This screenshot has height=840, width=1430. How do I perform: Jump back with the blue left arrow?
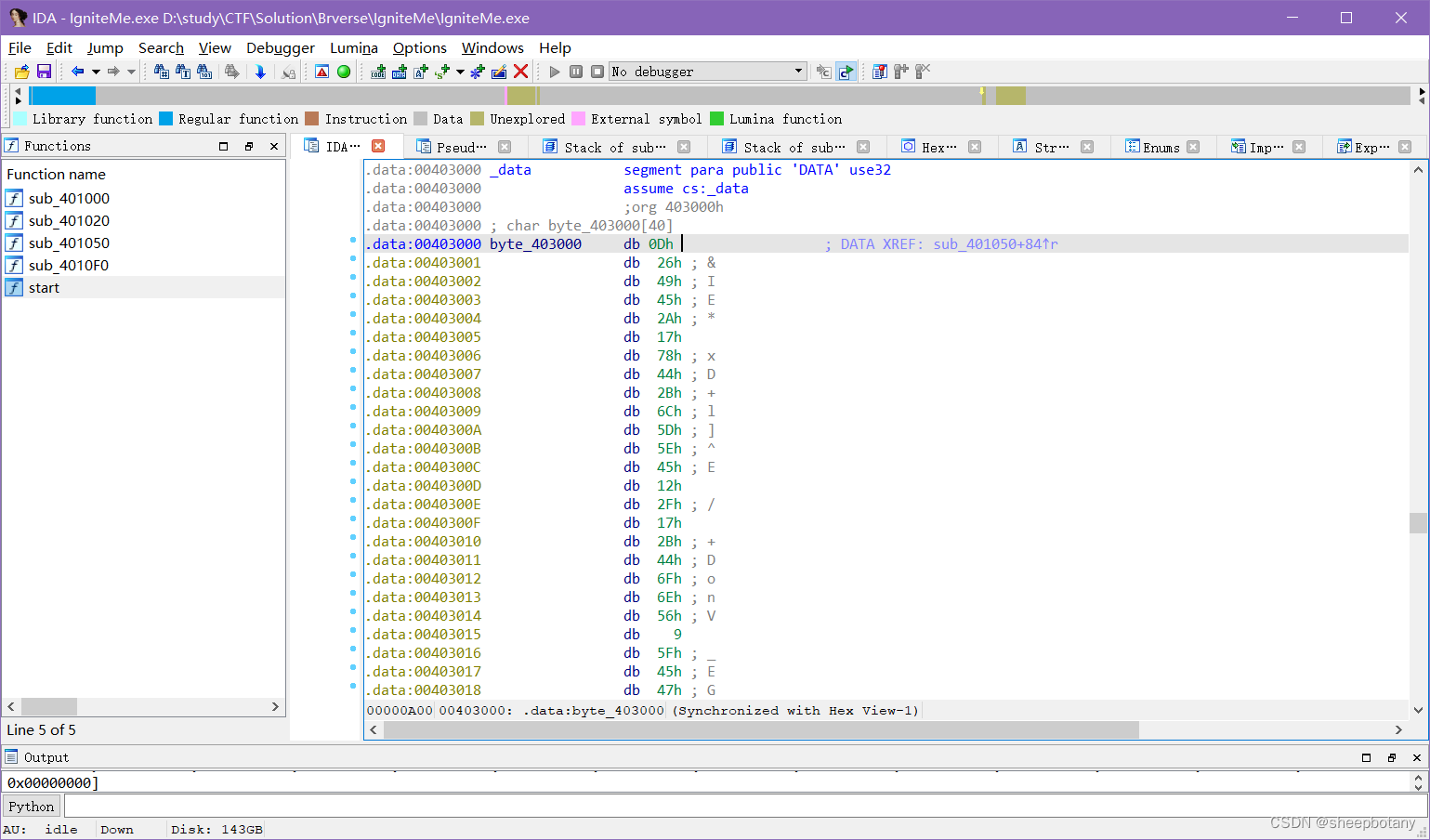point(78,72)
